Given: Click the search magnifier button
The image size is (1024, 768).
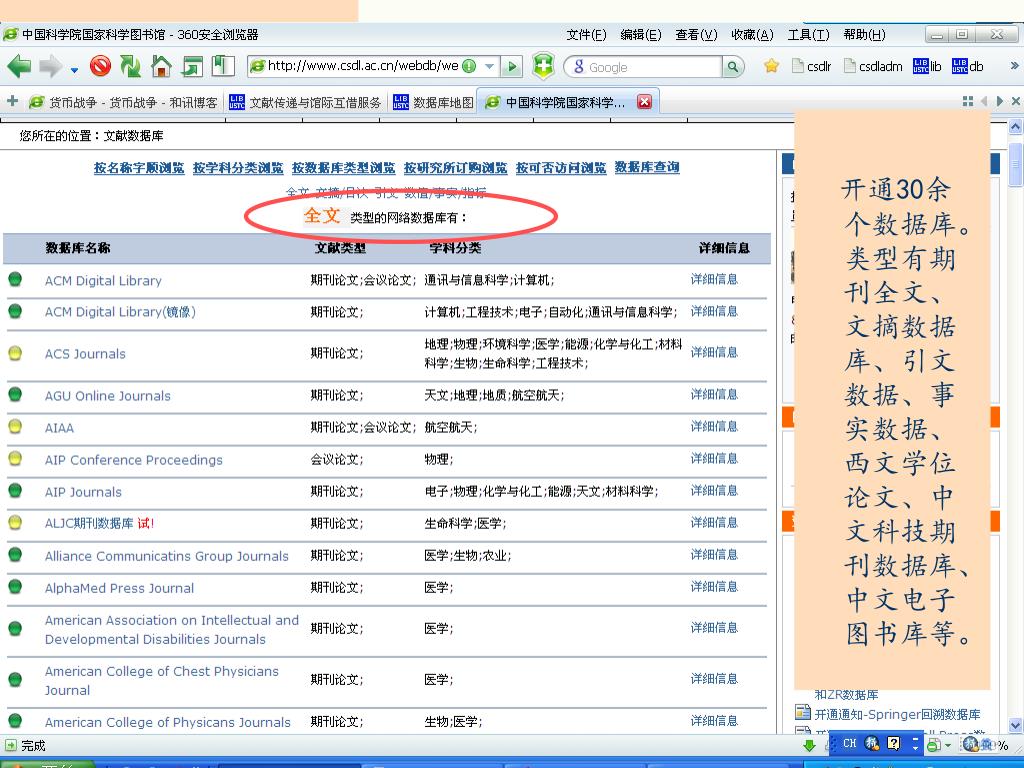Looking at the screenshot, I should 733,67.
